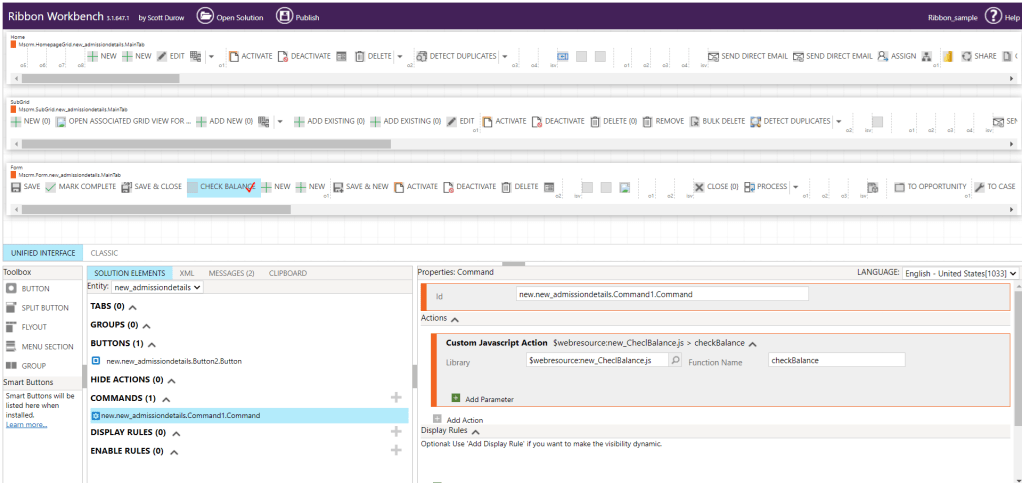Switch to the Classic tab
Image resolution: width=1022 pixels, height=483 pixels.
click(104, 253)
